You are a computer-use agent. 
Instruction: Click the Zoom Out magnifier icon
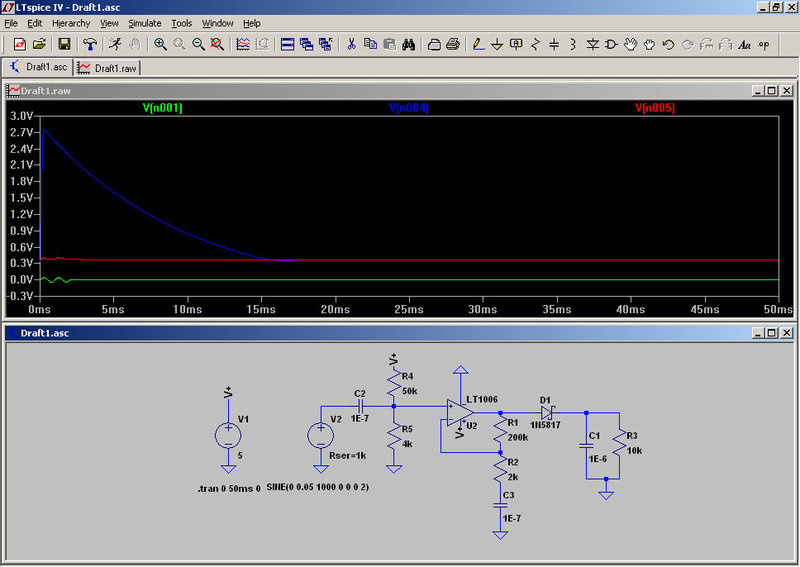(198, 44)
